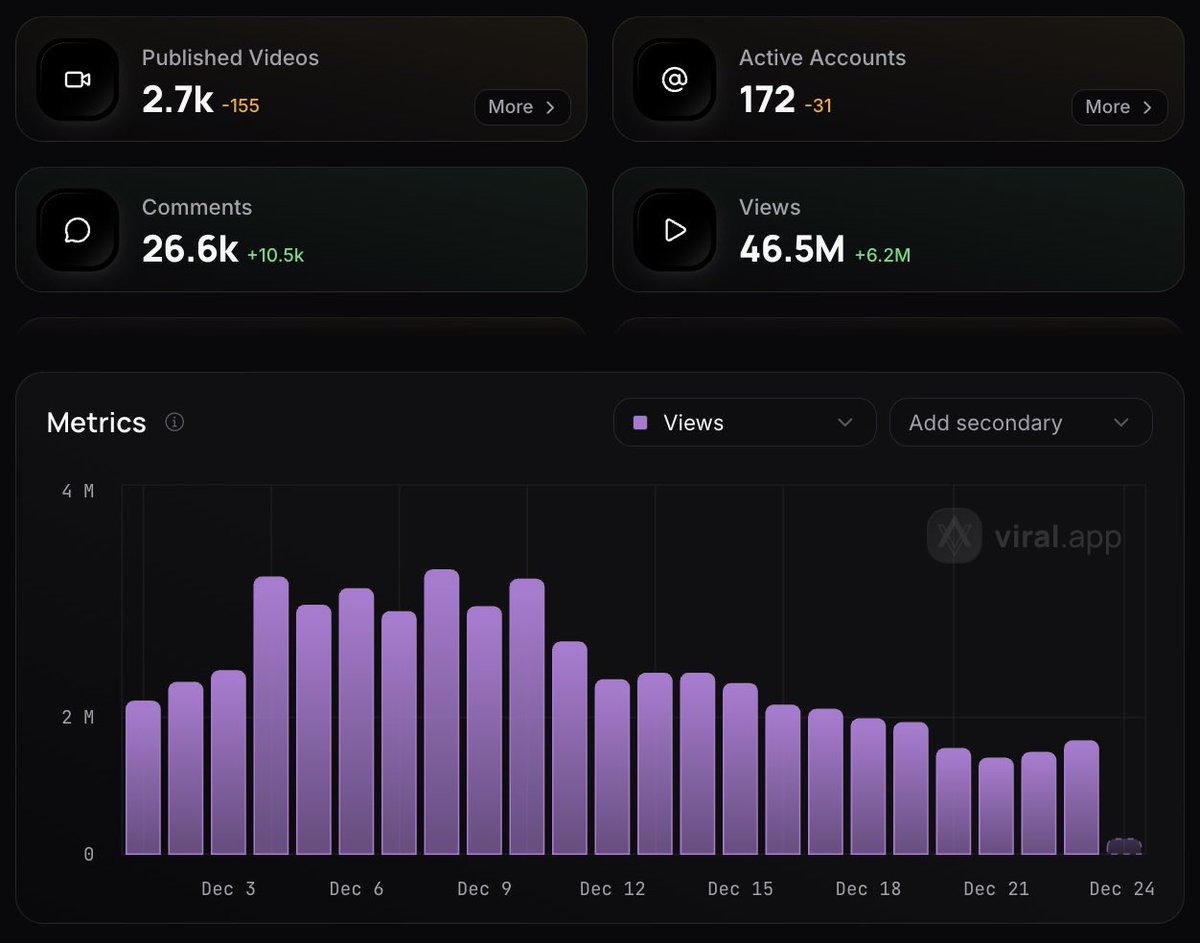Click the Comments speech bubble icon
1200x943 pixels.
tap(78, 230)
